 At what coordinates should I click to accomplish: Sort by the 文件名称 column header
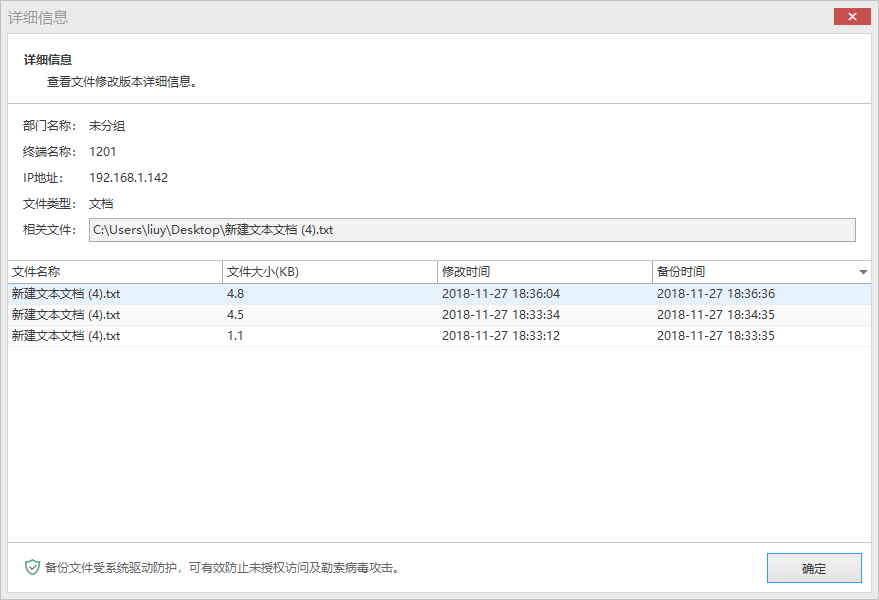click(x=114, y=272)
